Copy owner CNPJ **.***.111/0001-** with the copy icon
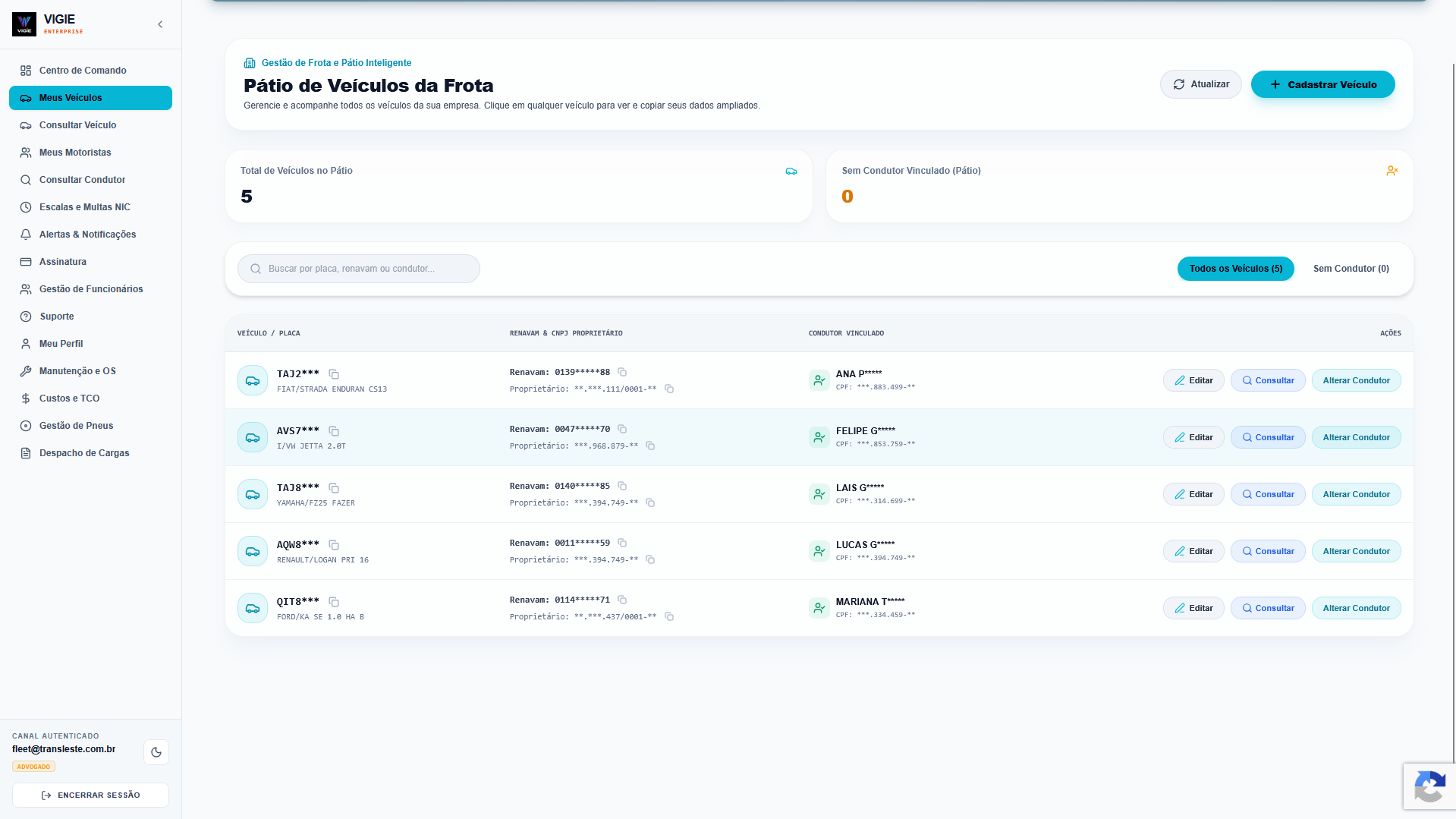Image resolution: width=1456 pixels, height=819 pixels. pos(669,389)
